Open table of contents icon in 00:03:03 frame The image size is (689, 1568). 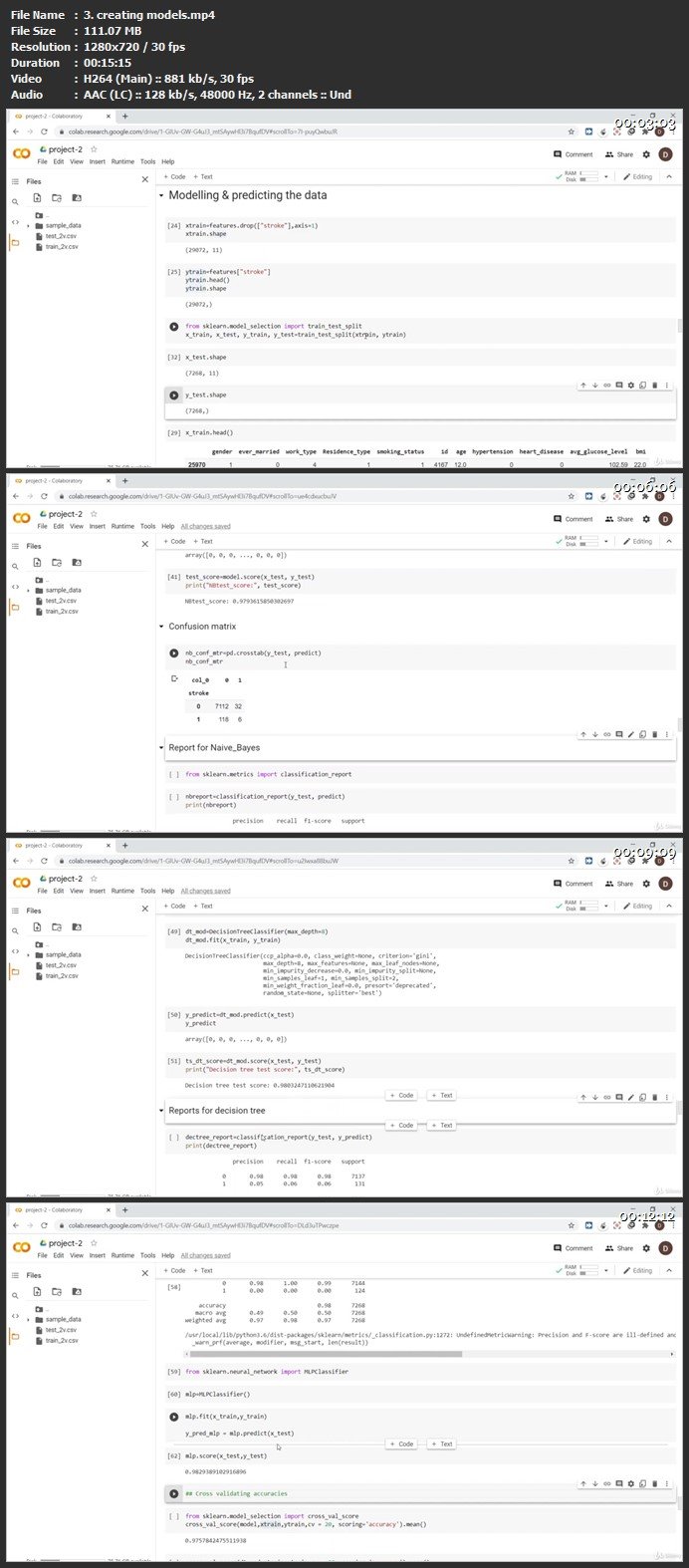pyautogui.click(x=15, y=181)
